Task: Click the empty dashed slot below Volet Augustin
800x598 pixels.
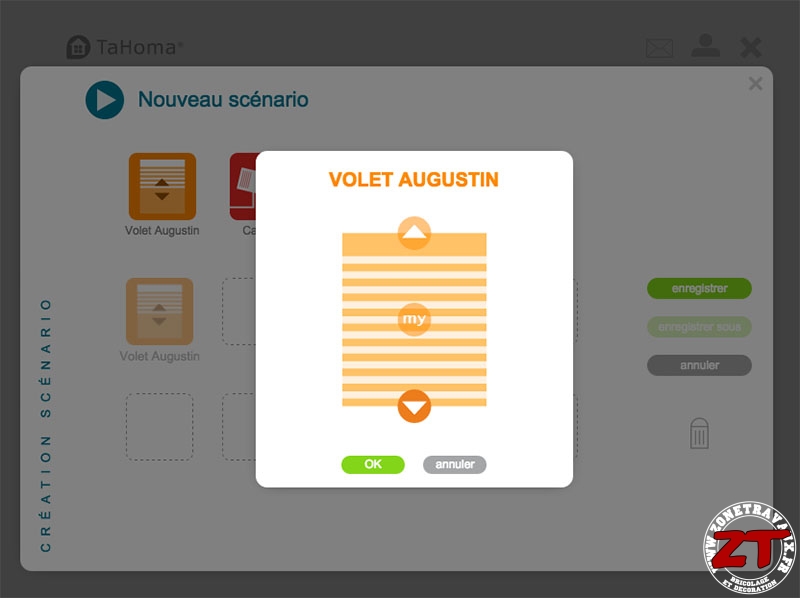Action: click(160, 427)
